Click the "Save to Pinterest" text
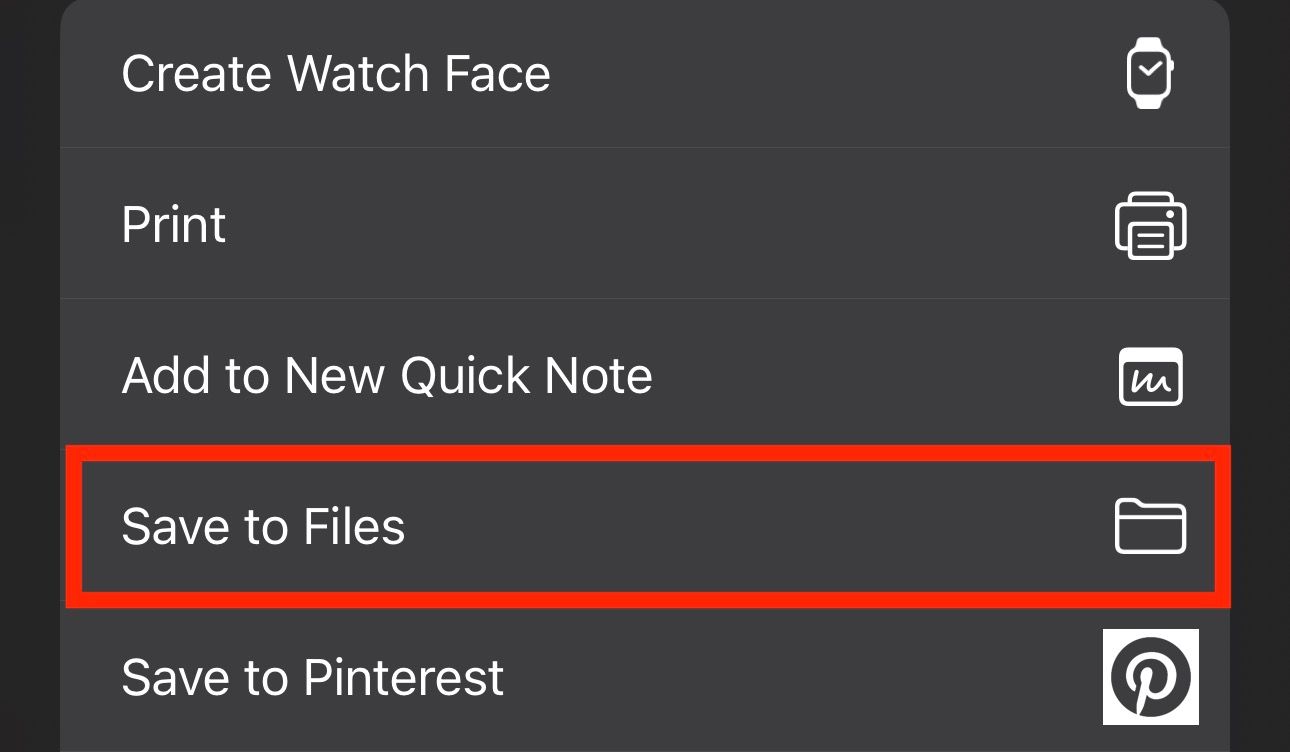This screenshot has height=752, width=1290. pos(312,678)
